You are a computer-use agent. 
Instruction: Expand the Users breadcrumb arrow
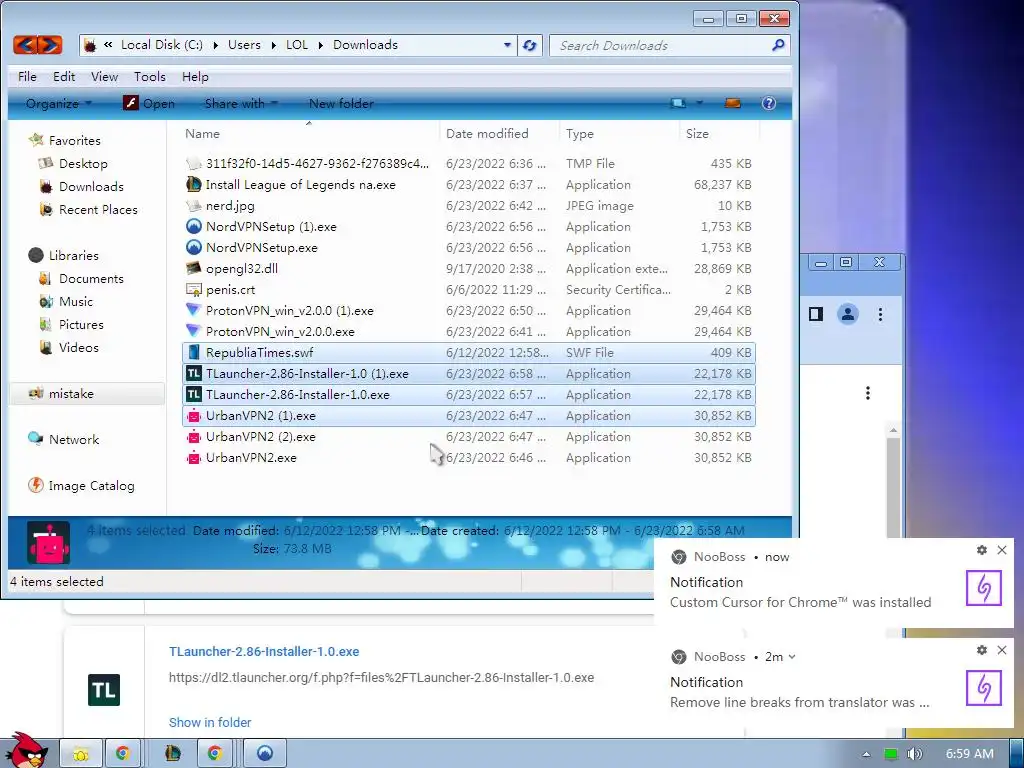tap(273, 45)
